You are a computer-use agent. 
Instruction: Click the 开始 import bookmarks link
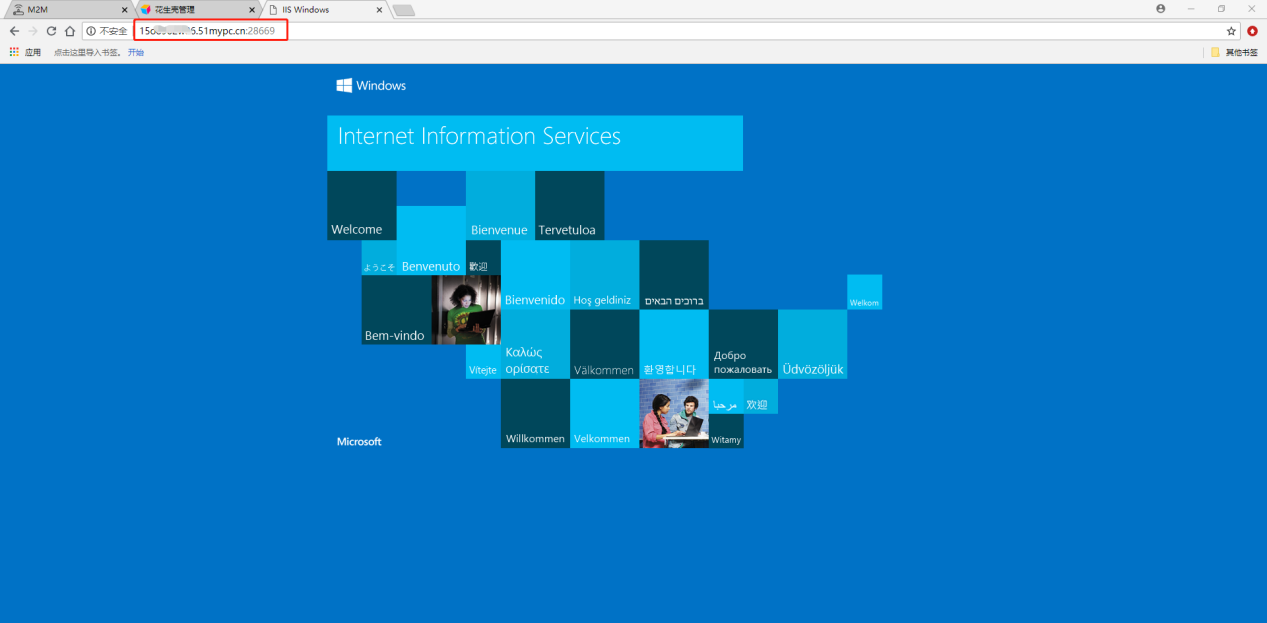136,52
